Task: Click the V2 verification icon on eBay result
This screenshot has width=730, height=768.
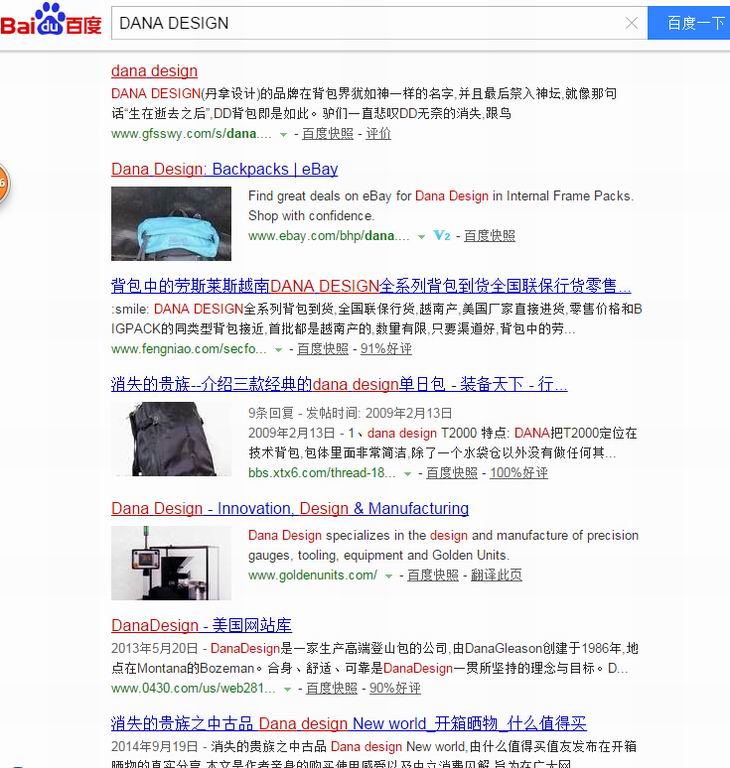Action: tap(442, 236)
